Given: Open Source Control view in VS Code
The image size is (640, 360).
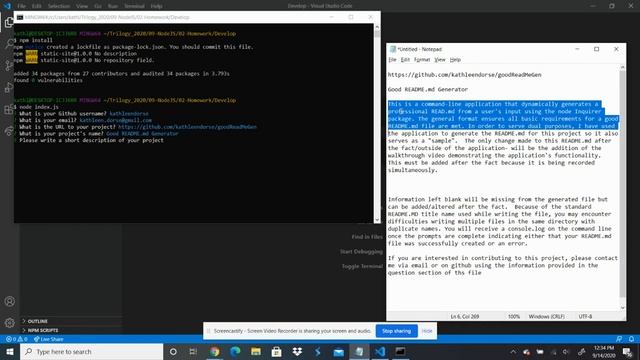Looking at the screenshot, I should coord(9,66).
